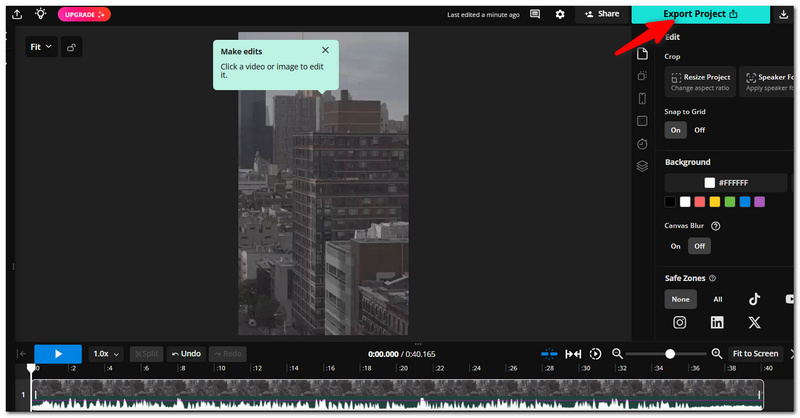The width and height of the screenshot is (800, 418).
Task: Select the resize layers sidebar icon
Action: point(642,76)
